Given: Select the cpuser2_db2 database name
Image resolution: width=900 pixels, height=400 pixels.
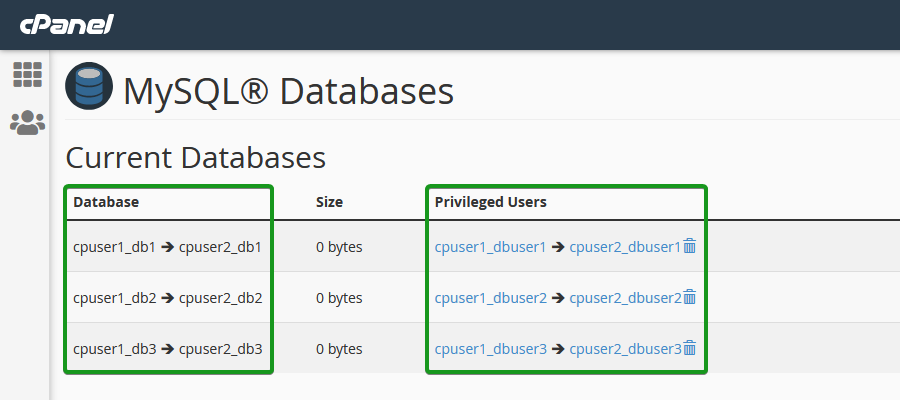Looking at the screenshot, I should (x=220, y=298).
